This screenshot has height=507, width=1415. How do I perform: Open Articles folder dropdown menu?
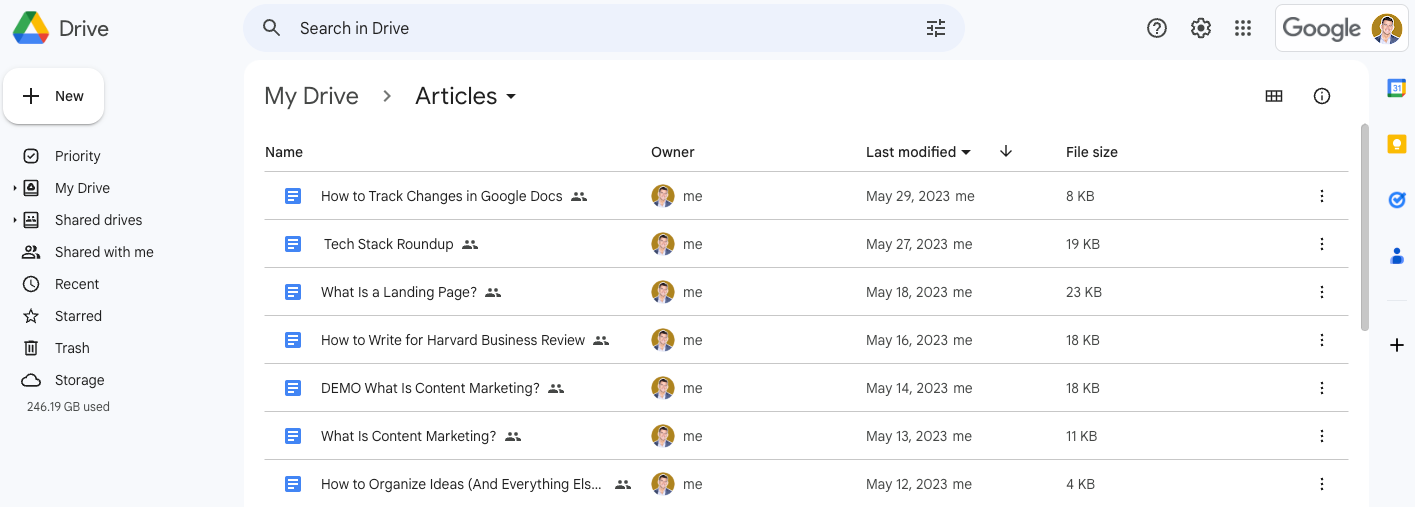click(511, 97)
